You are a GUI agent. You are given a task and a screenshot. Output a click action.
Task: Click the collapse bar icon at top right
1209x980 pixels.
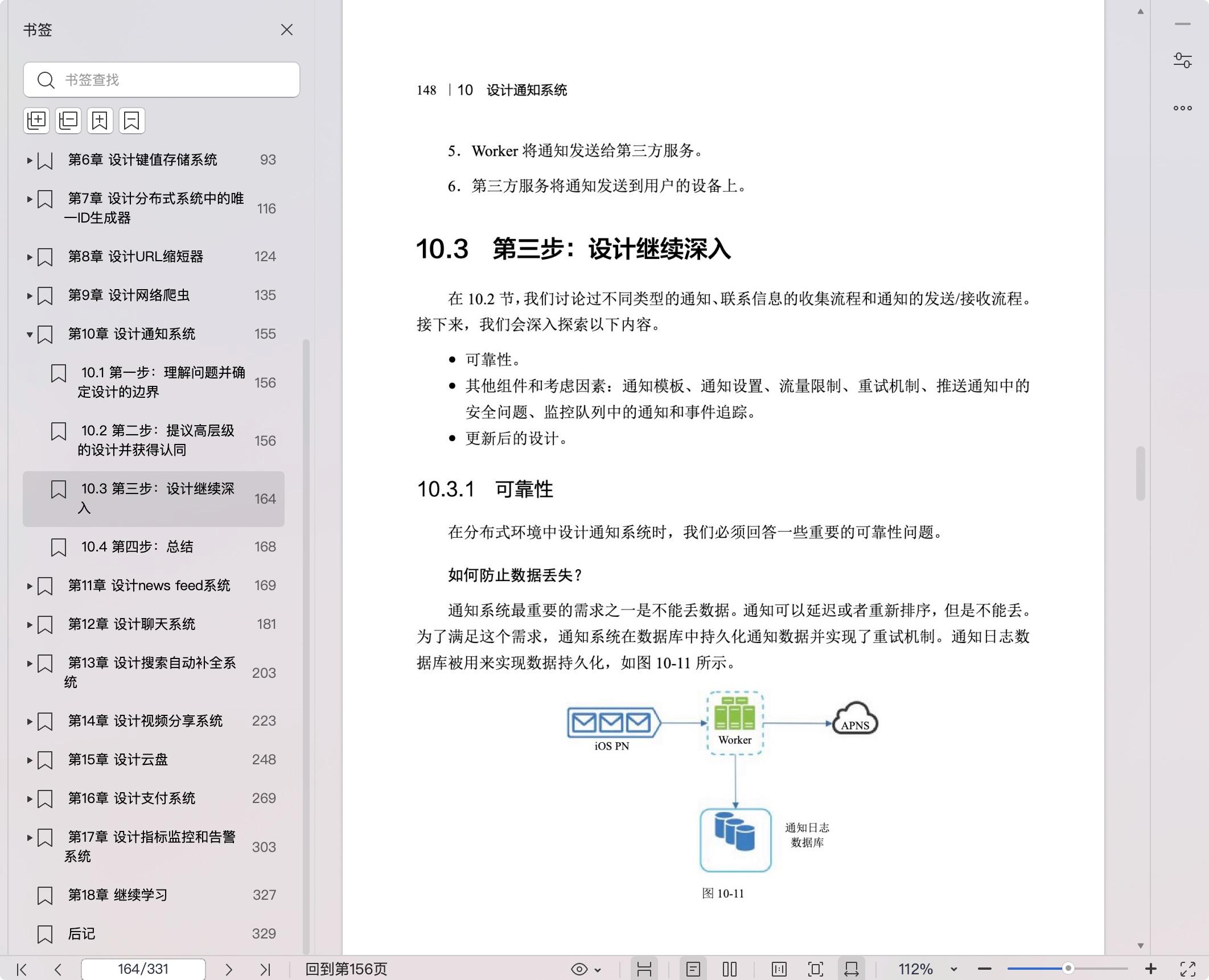(1183, 24)
